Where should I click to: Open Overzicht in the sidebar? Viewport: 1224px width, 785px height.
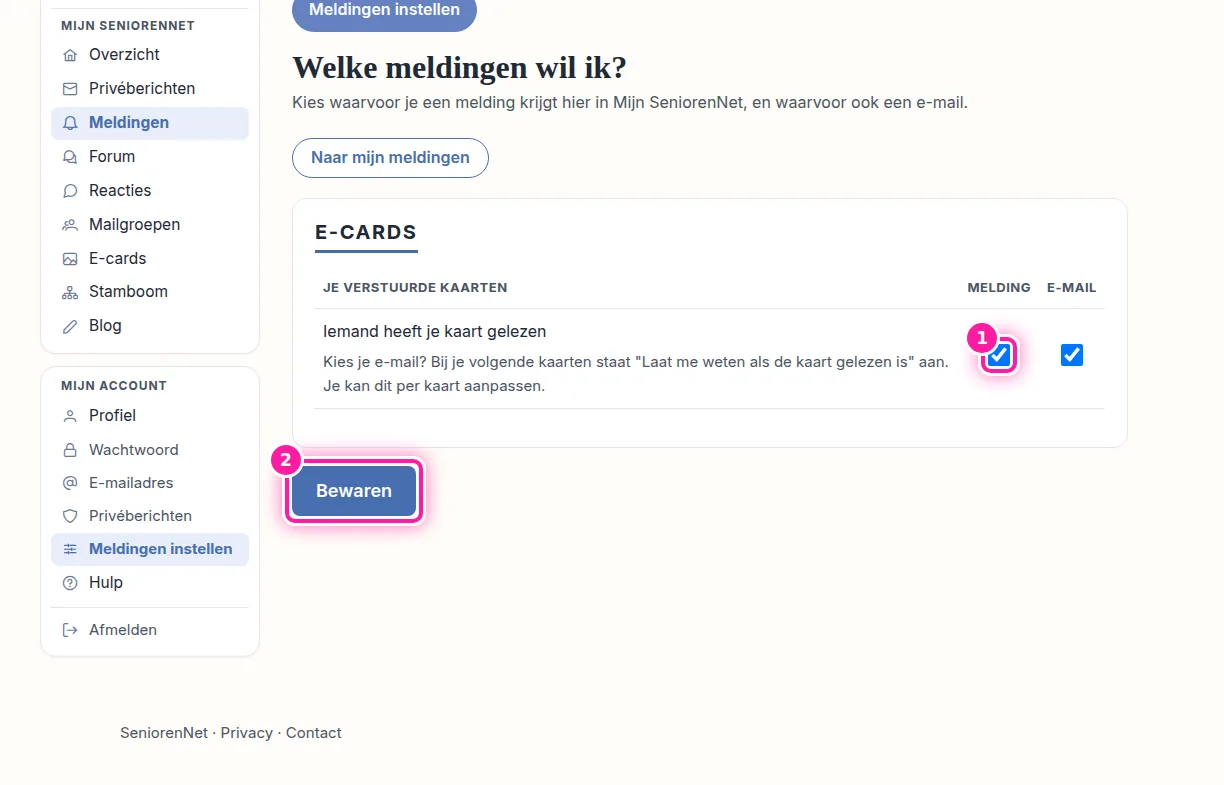click(150, 55)
